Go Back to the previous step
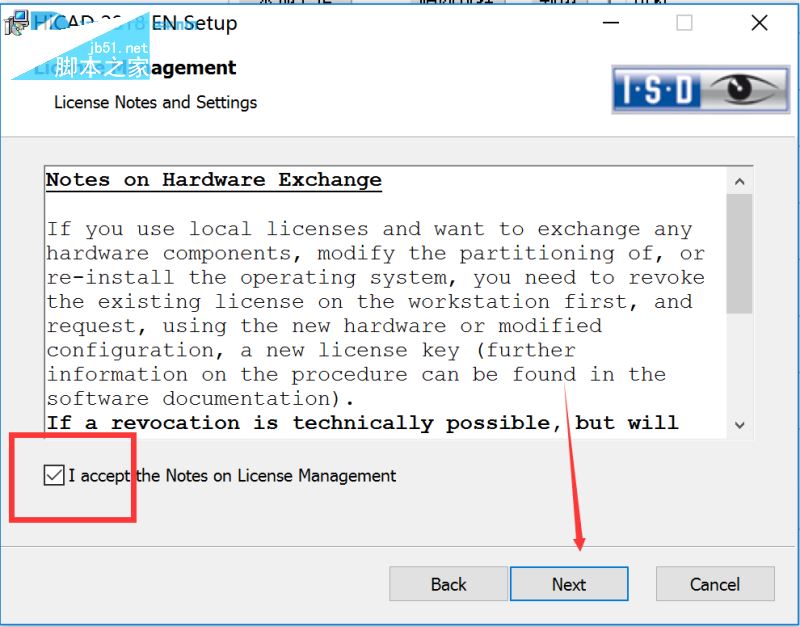 448,584
